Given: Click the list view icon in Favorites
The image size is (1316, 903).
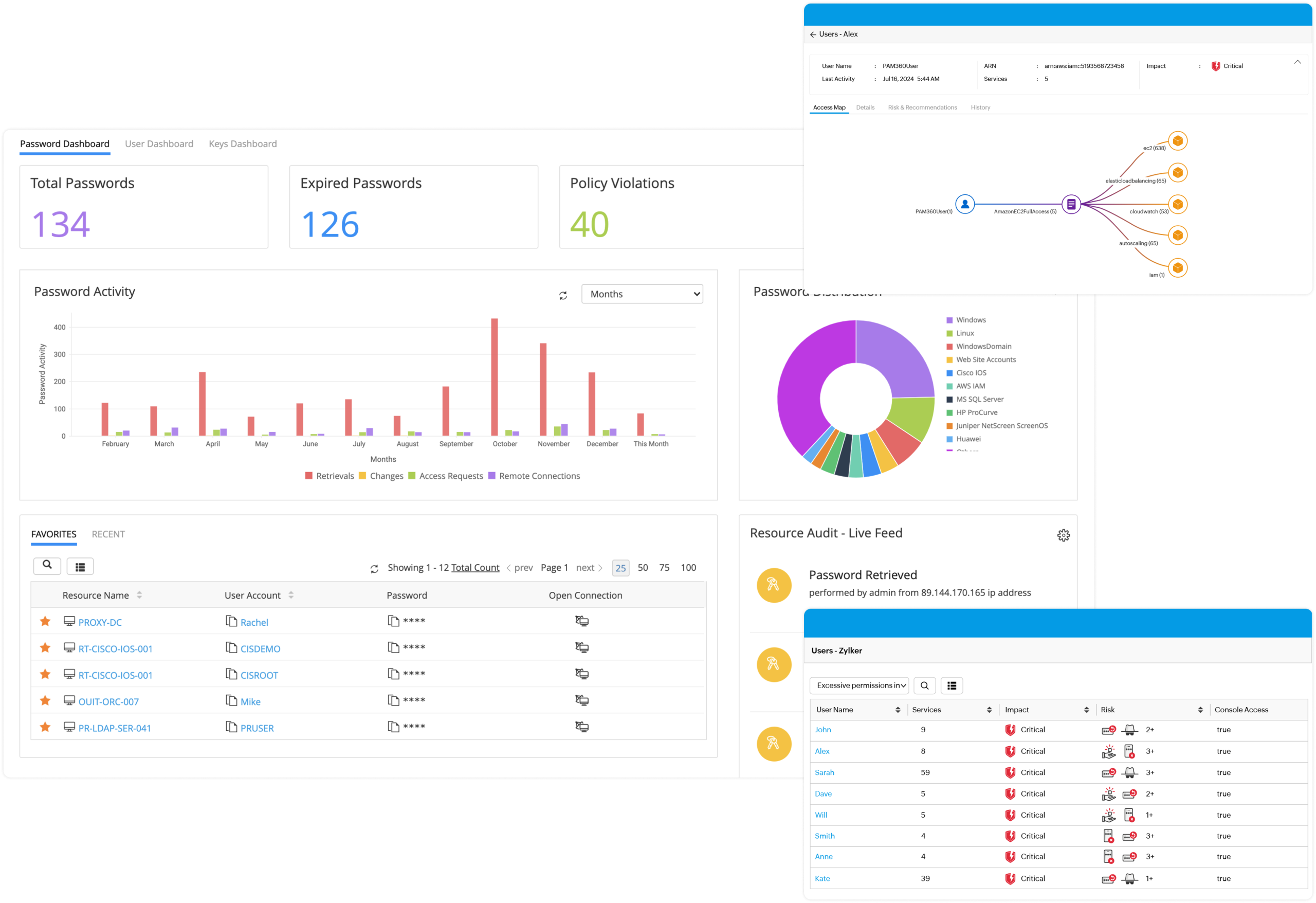Looking at the screenshot, I should 80,567.
